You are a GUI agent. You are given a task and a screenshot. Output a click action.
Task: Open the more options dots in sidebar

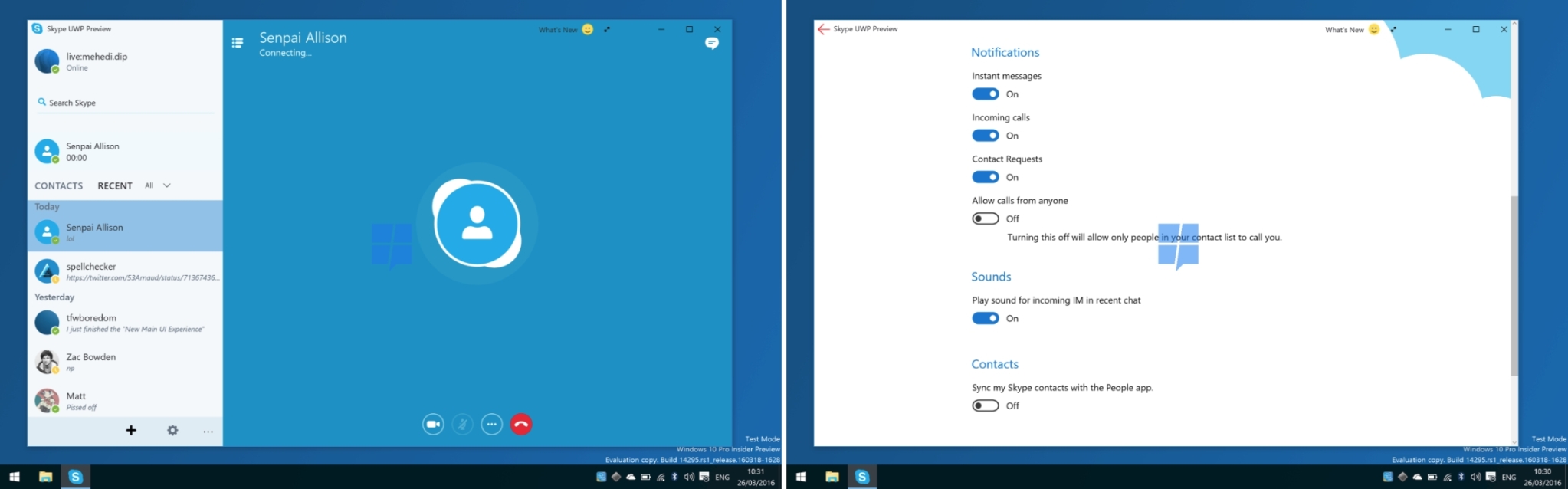[208, 432]
